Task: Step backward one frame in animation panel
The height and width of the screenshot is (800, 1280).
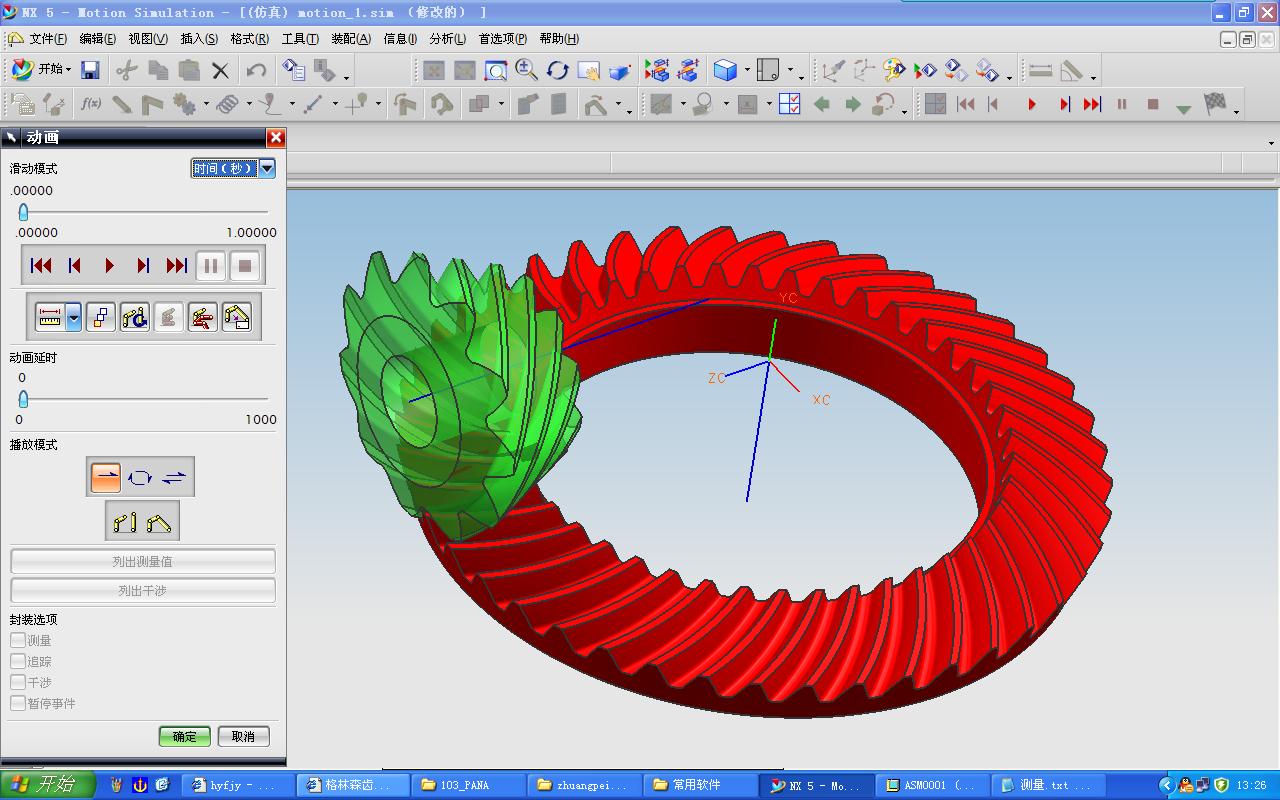Action: (75, 266)
